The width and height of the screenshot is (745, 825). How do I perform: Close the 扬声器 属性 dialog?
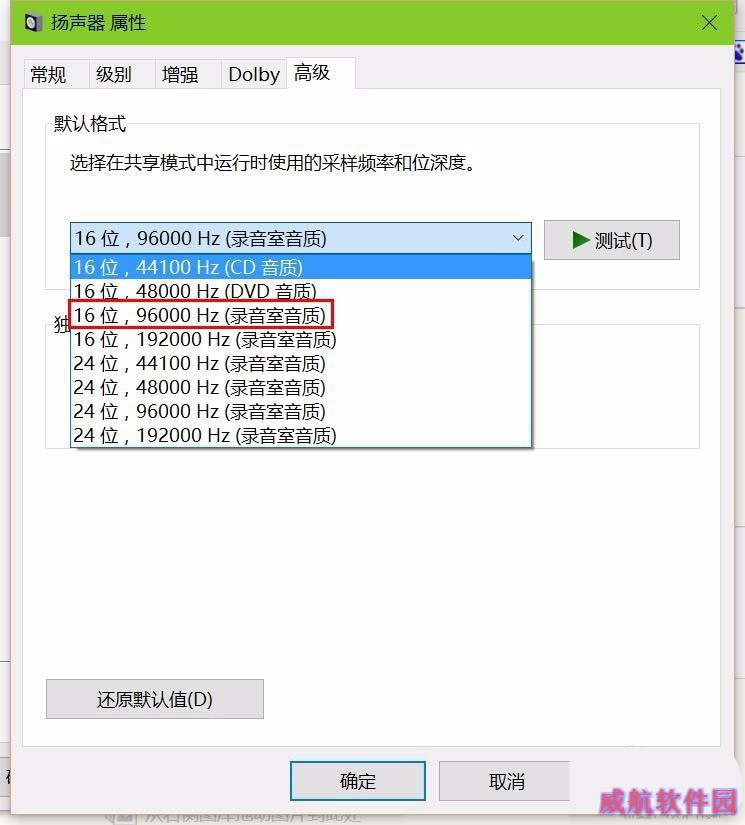709,23
